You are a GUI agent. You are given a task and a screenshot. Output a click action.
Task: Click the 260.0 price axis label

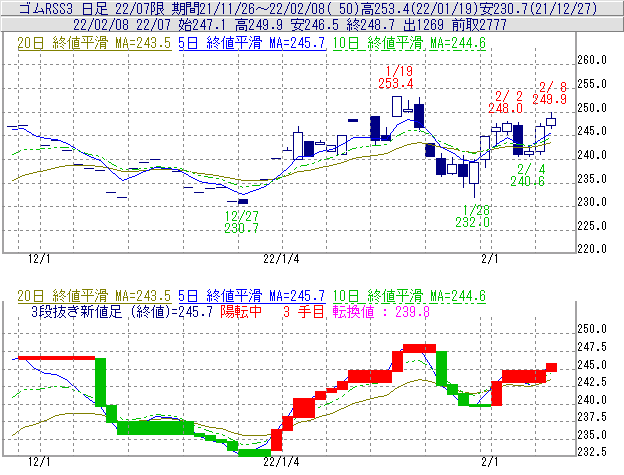[592, 60]
